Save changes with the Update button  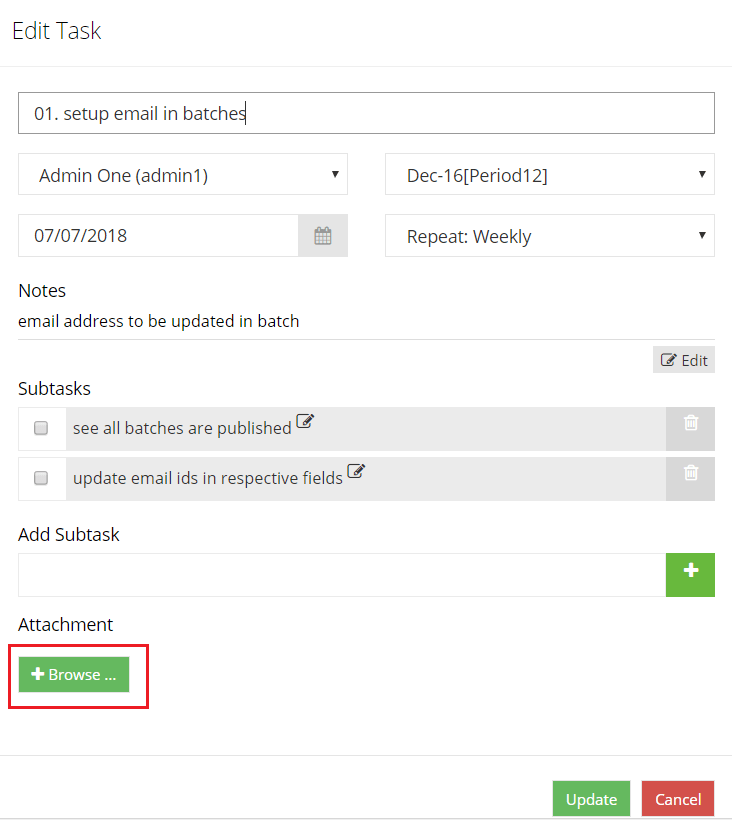(x=591, y=799)
